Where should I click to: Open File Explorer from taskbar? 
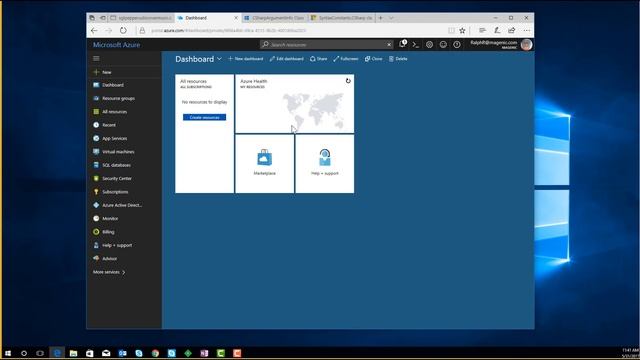[73, 353]
